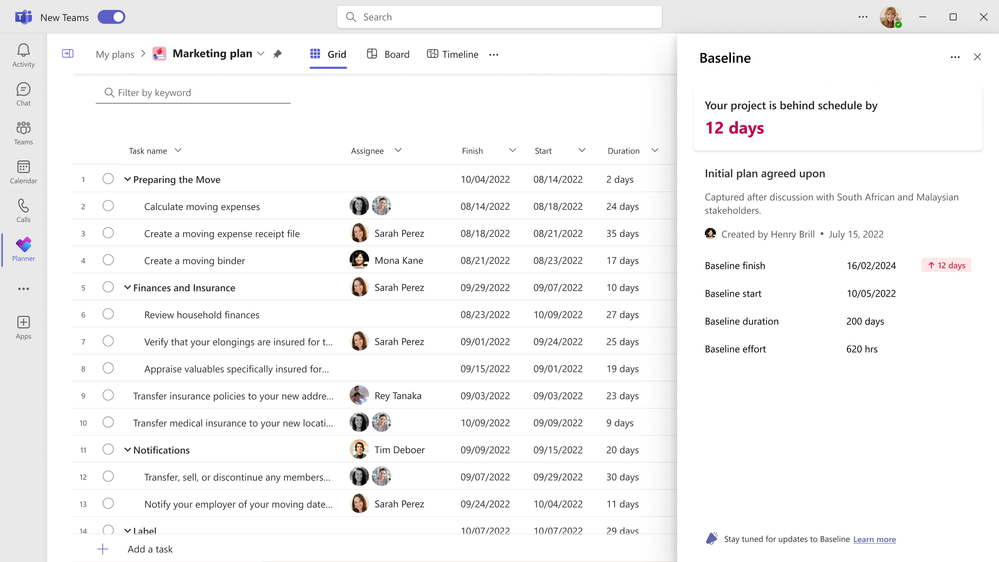Image resolution: width=999 pixels, height=562 pixels.
Task: Open the Activity feed in sidebar
Action: [x=23, y=55]
